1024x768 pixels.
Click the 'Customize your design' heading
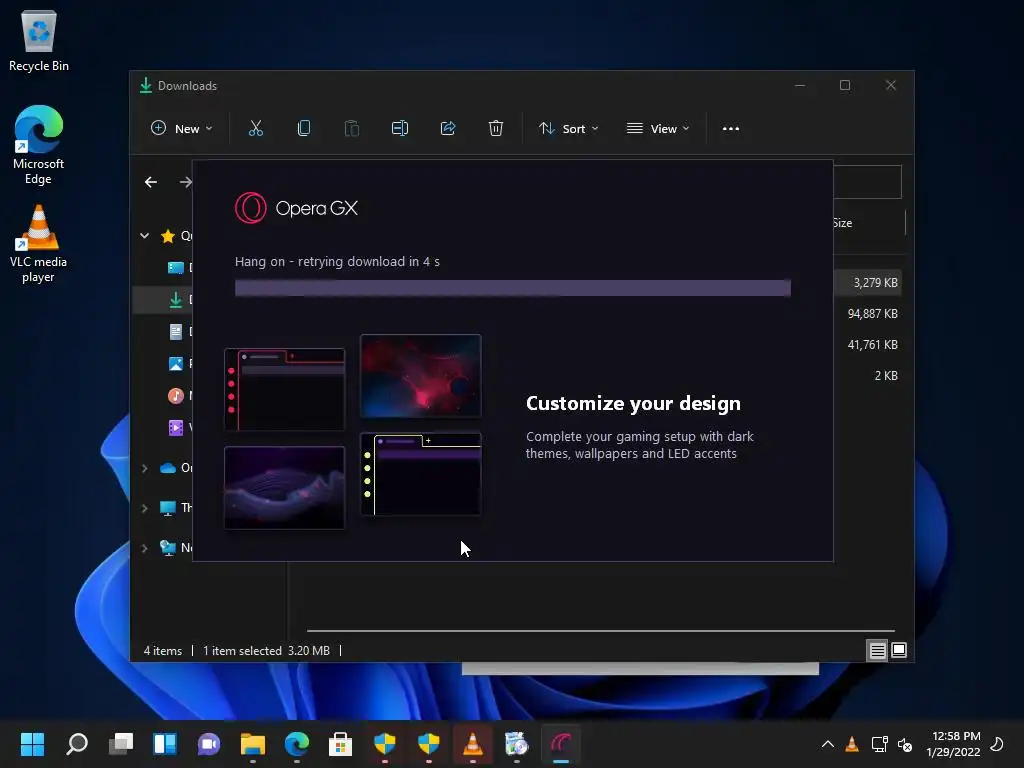(633, 404)
